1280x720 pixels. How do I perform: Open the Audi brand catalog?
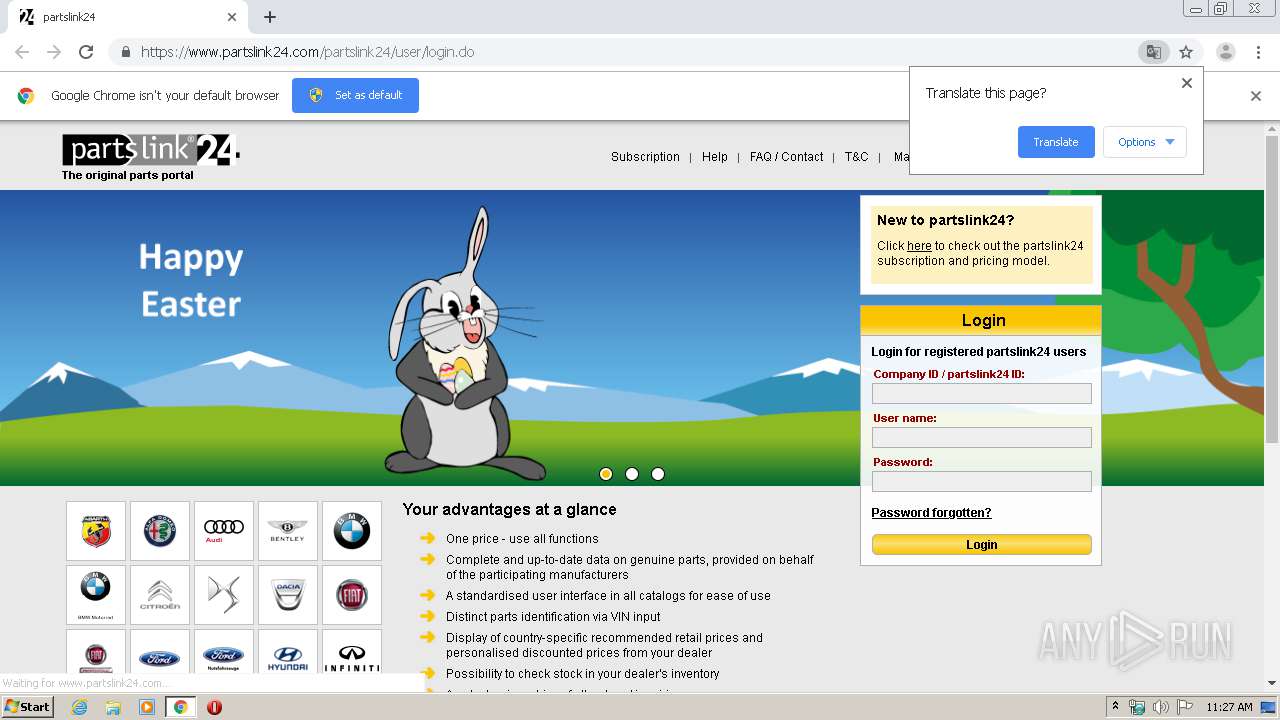[224, 531]
